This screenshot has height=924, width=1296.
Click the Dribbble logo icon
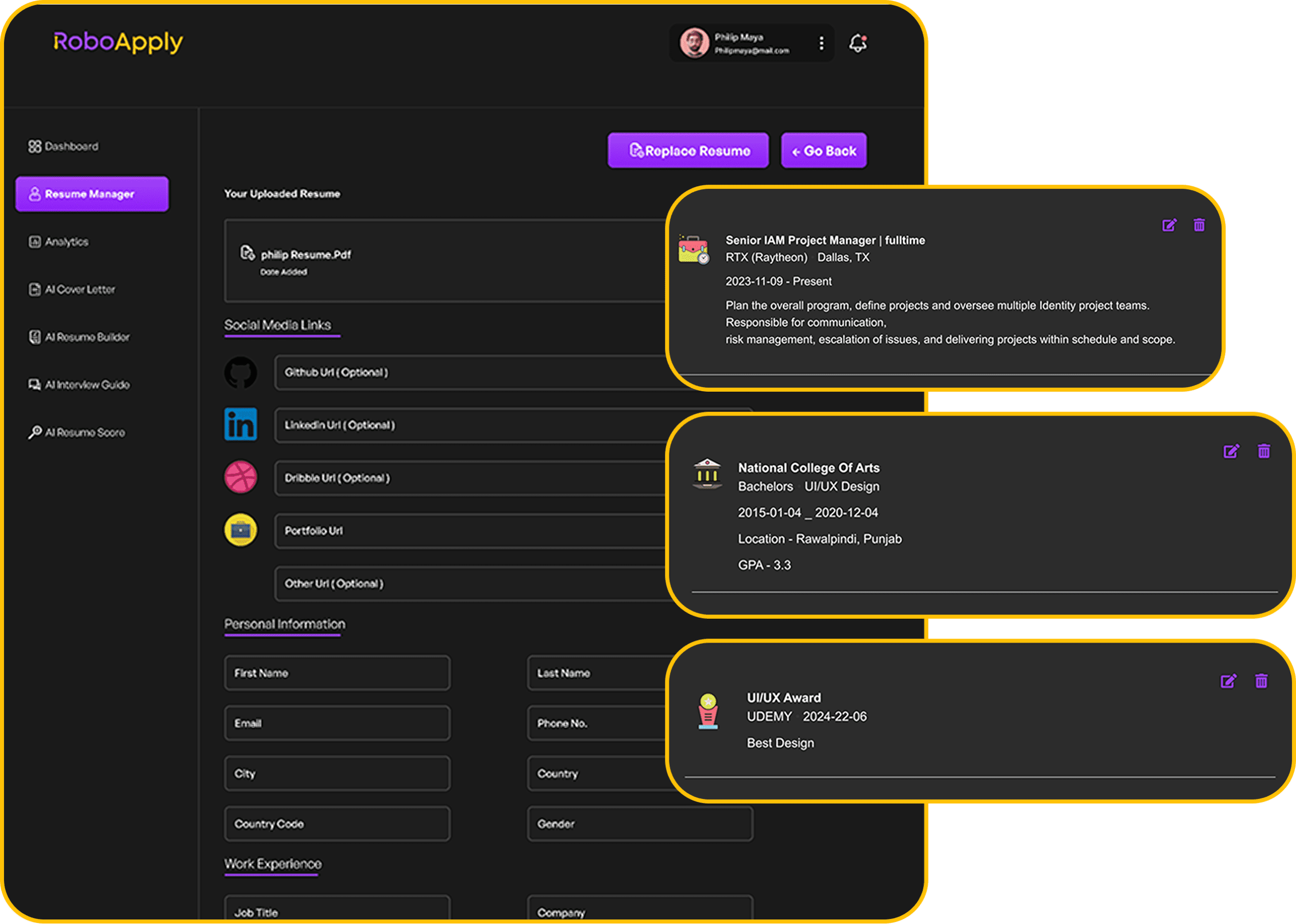coord(241,477)
